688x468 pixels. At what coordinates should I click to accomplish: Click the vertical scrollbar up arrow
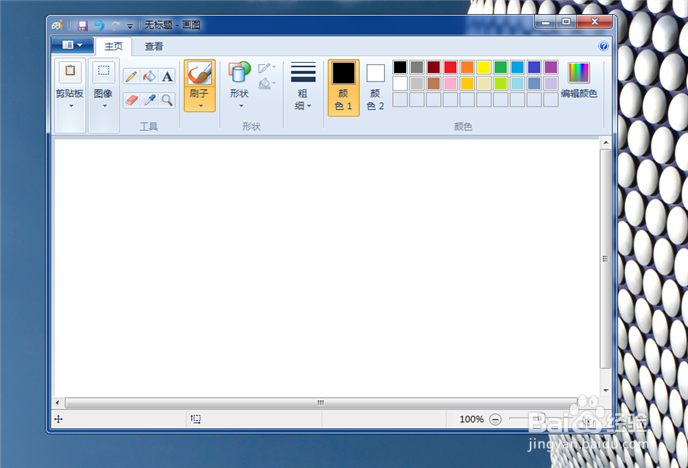(x=606, y=143)
